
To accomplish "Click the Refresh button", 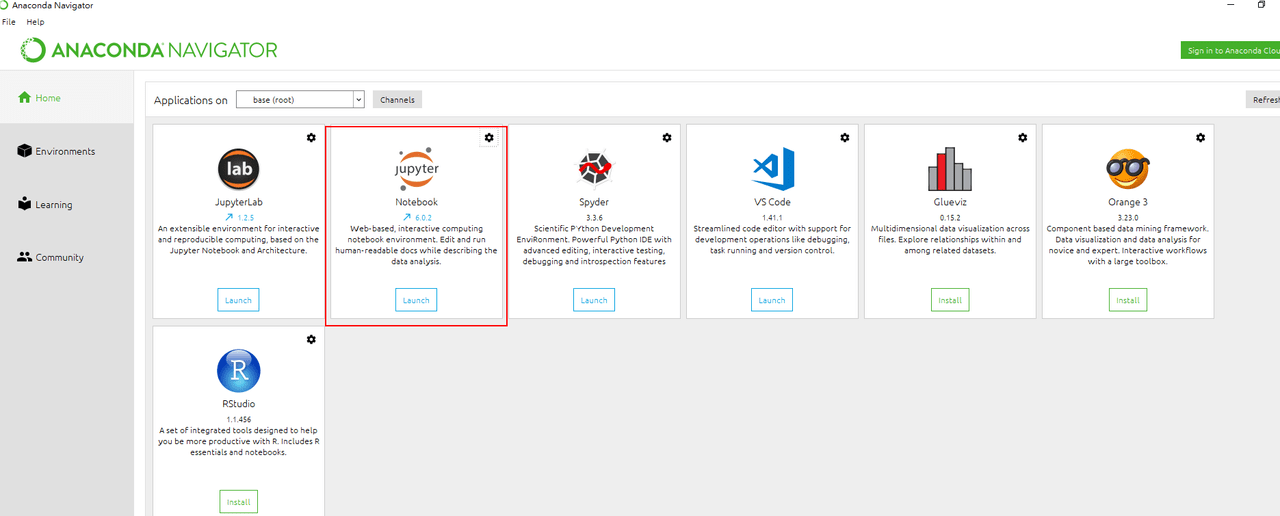I will (x=1263, y=99).
